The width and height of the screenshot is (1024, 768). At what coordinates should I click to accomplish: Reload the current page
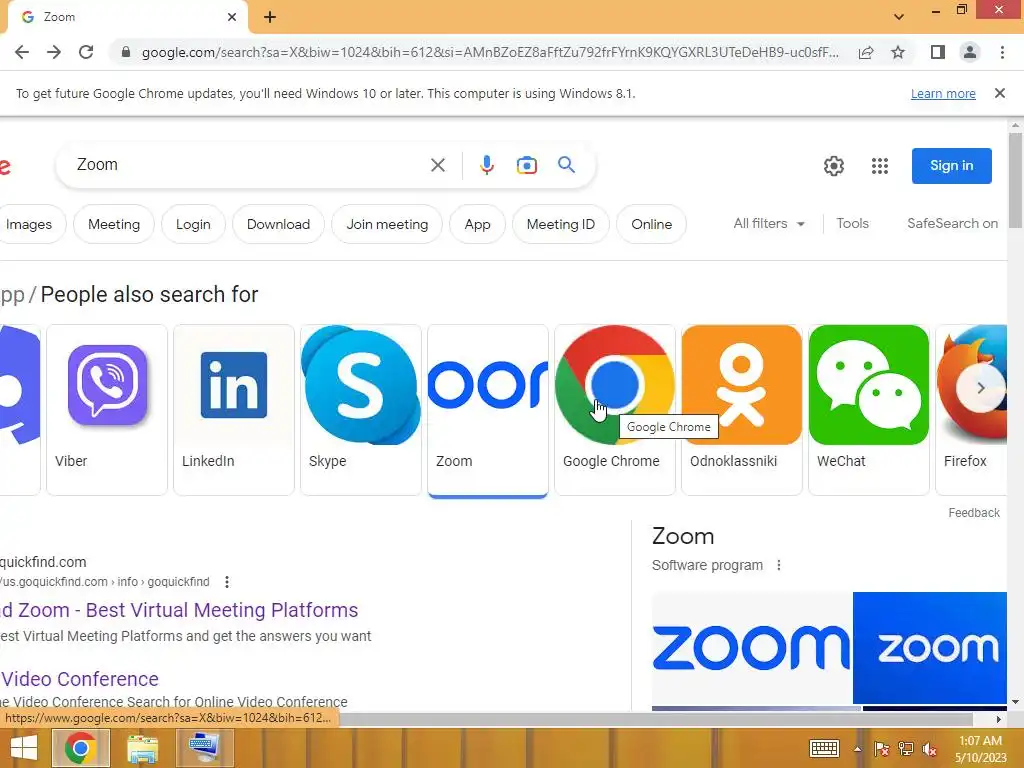tap(86, 52)
